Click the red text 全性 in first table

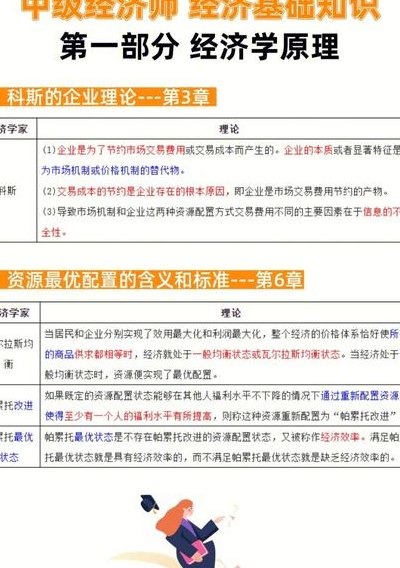51,232
